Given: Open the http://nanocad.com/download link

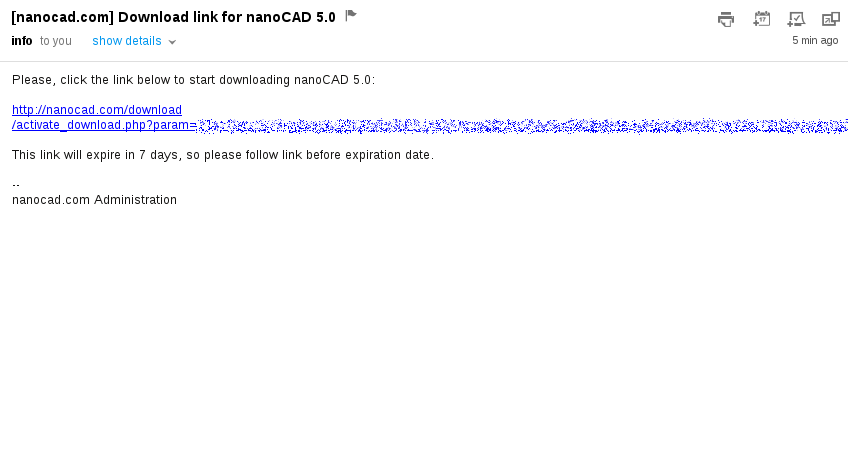Looking at the screenshot, I should [x=97, y=109].
